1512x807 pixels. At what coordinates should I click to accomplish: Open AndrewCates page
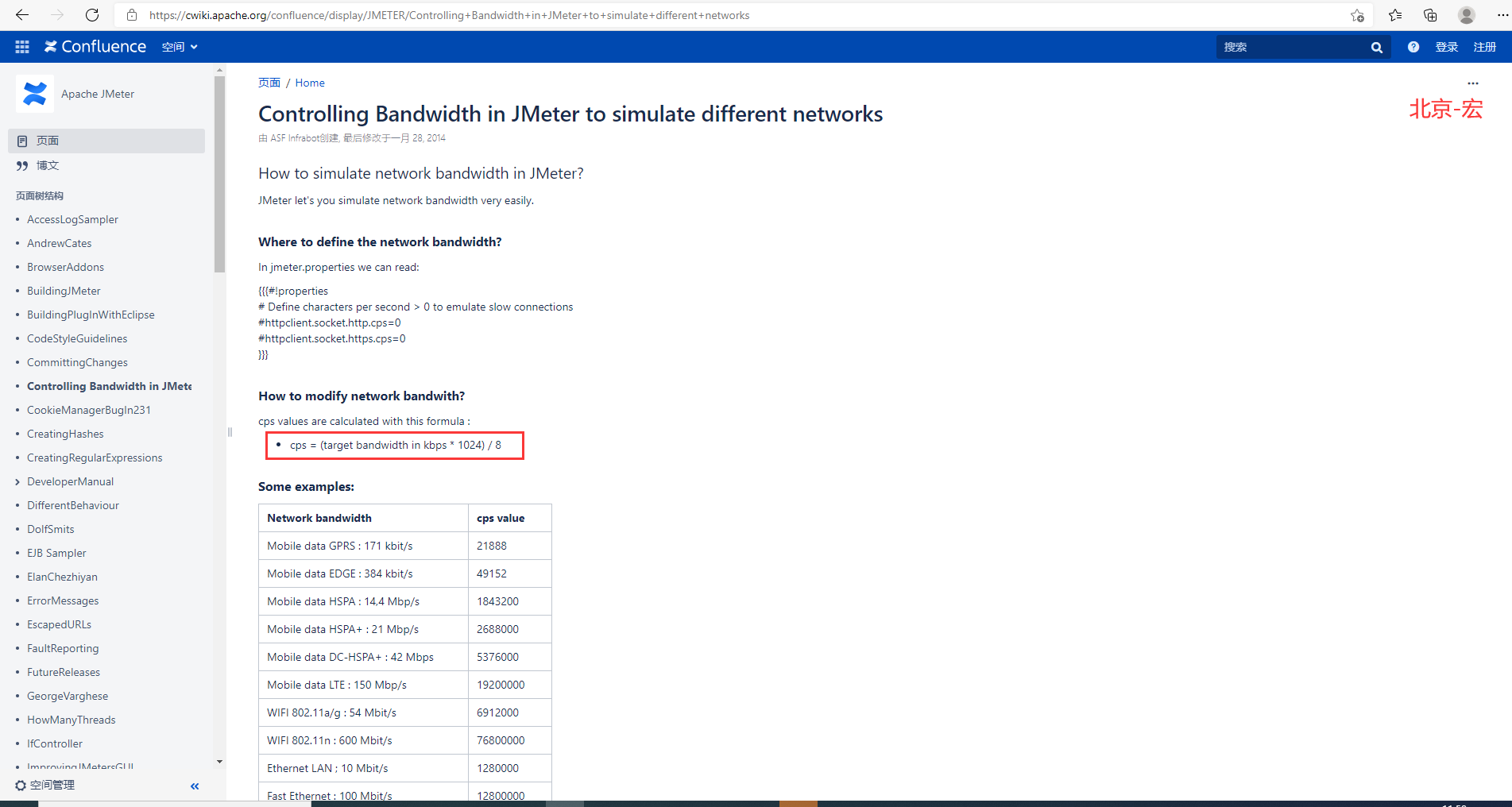click(x=59, y=243)
